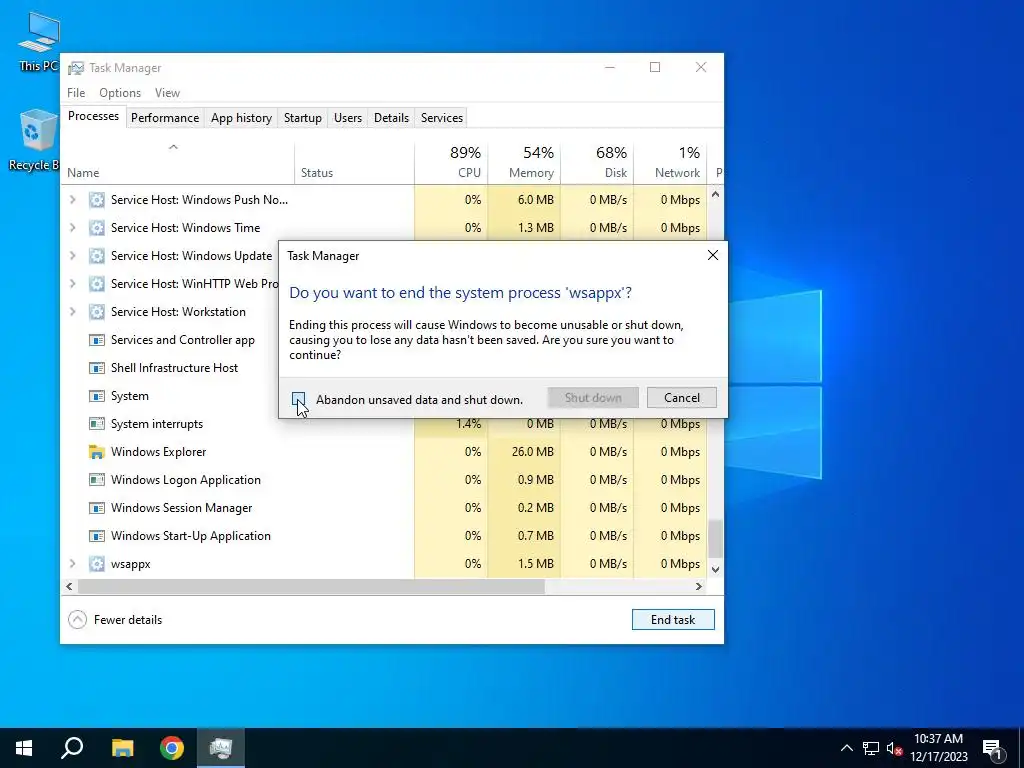Click Task Manager taskbar icon

point(221,748)
